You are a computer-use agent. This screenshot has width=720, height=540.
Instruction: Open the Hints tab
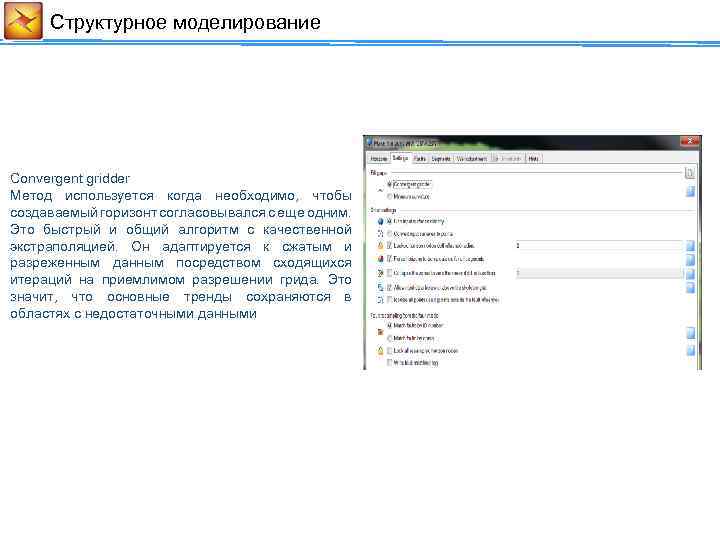tap(533, 159)
